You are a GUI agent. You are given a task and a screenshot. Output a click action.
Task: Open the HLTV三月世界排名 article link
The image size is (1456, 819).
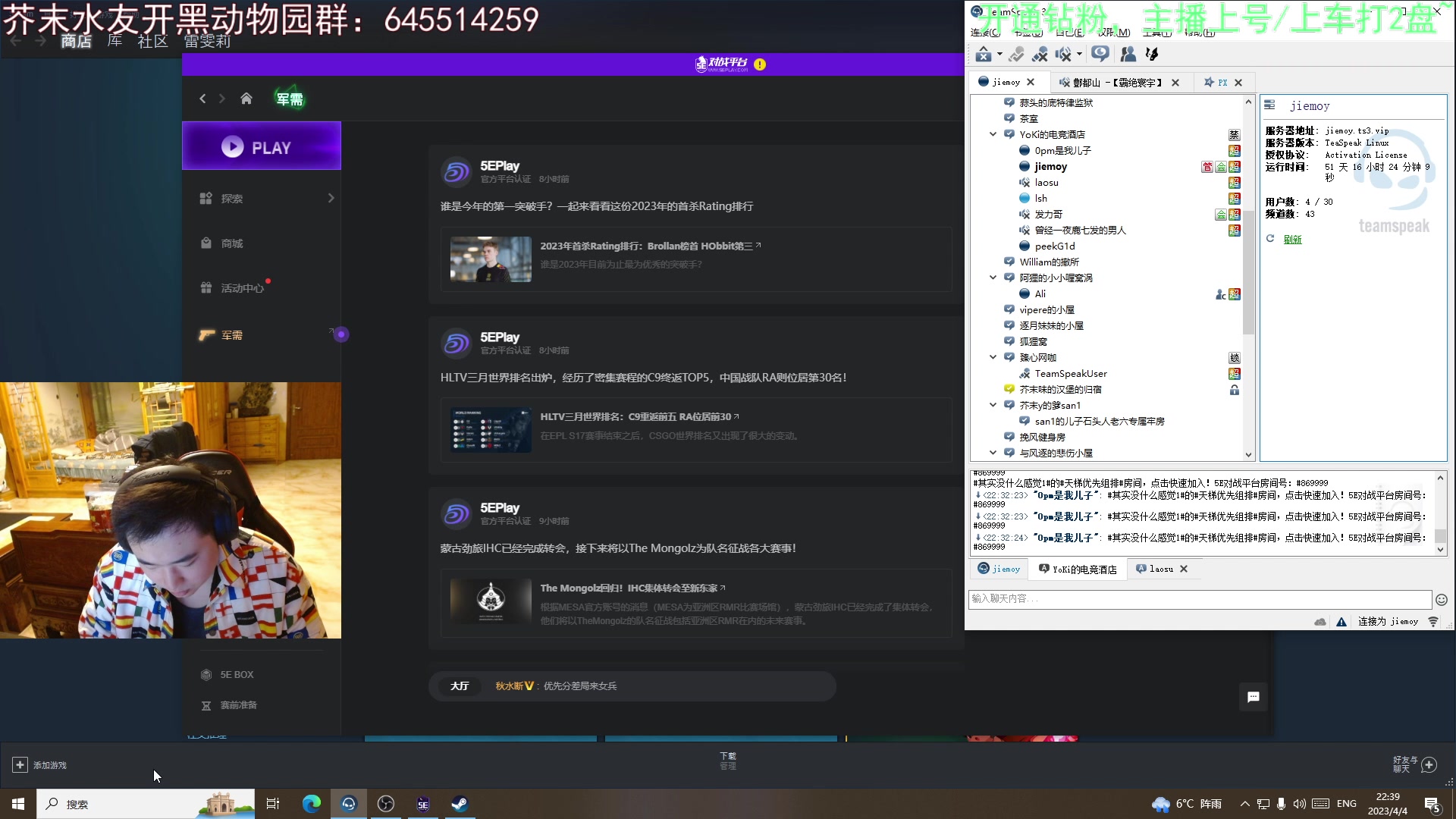pos(639,416)
